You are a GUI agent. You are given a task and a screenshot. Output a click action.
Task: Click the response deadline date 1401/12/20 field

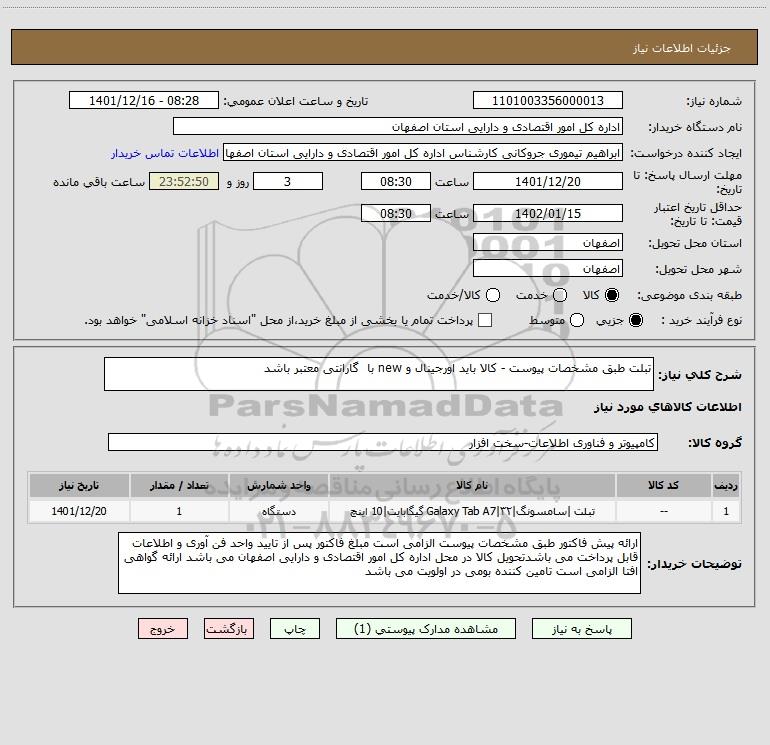click(x=548, y=182)
